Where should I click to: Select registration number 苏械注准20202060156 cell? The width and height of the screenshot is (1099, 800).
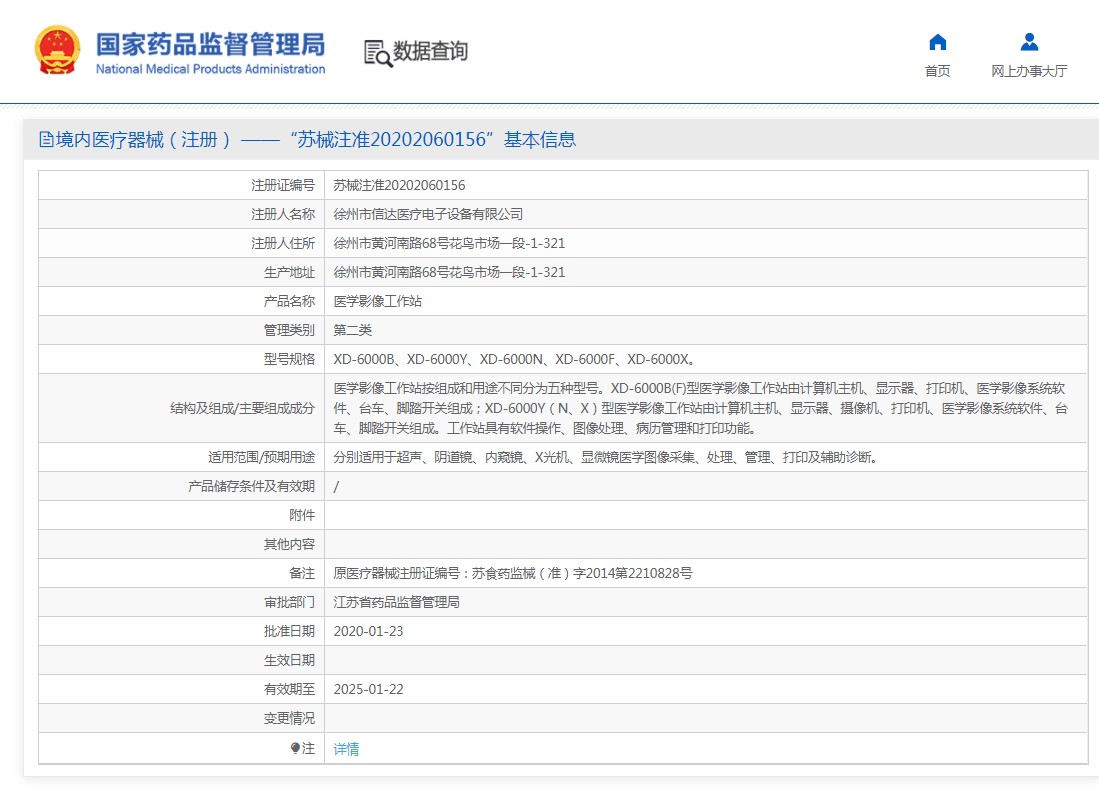point(400,185)
